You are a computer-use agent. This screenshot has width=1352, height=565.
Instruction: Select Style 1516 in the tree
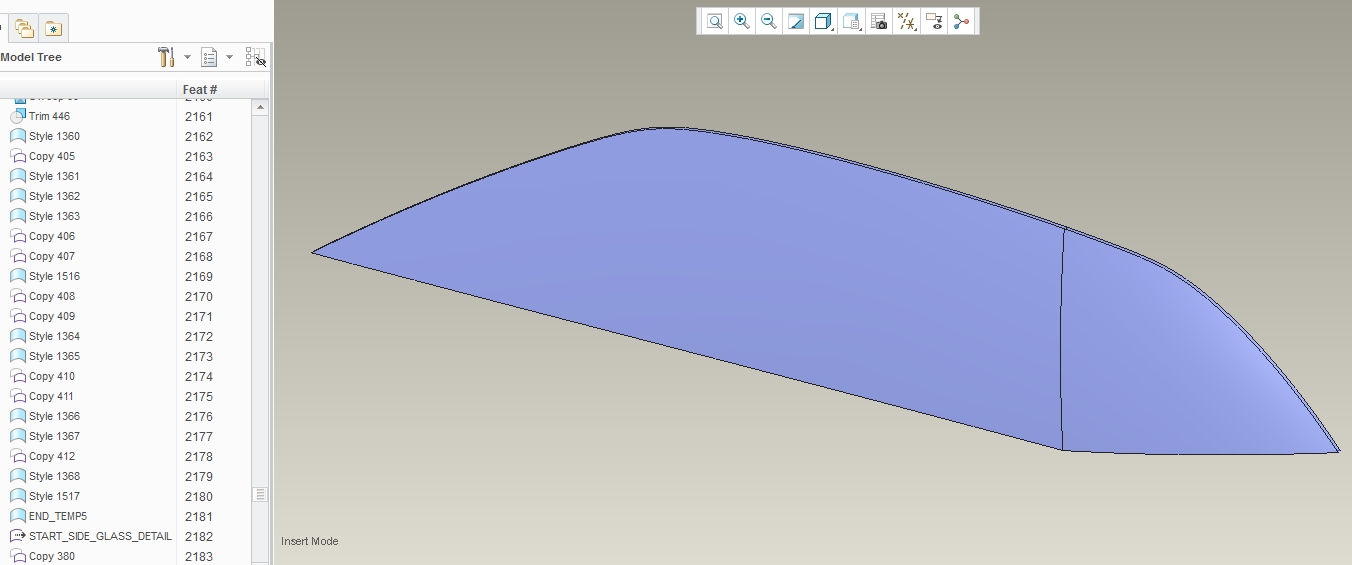point(54,276)
